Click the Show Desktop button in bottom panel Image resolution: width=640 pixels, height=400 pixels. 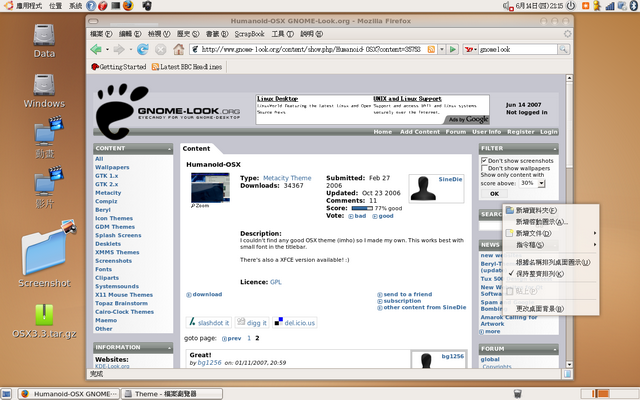coord(7,394)
